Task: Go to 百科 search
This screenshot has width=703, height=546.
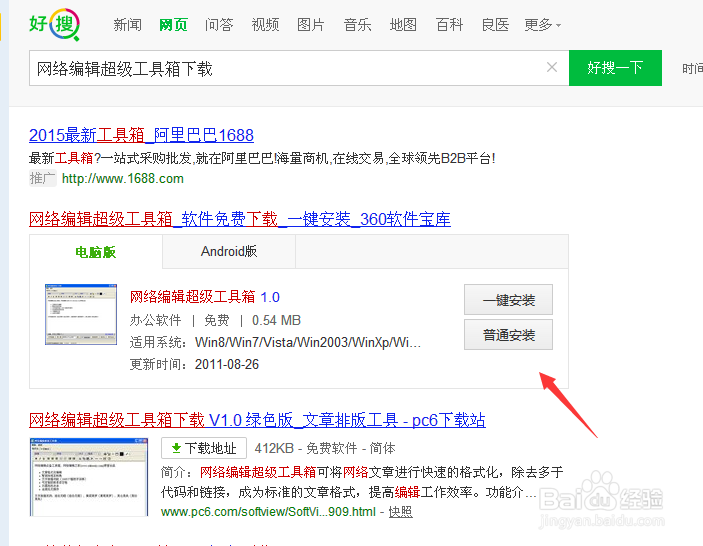Action: click(449, 25)
